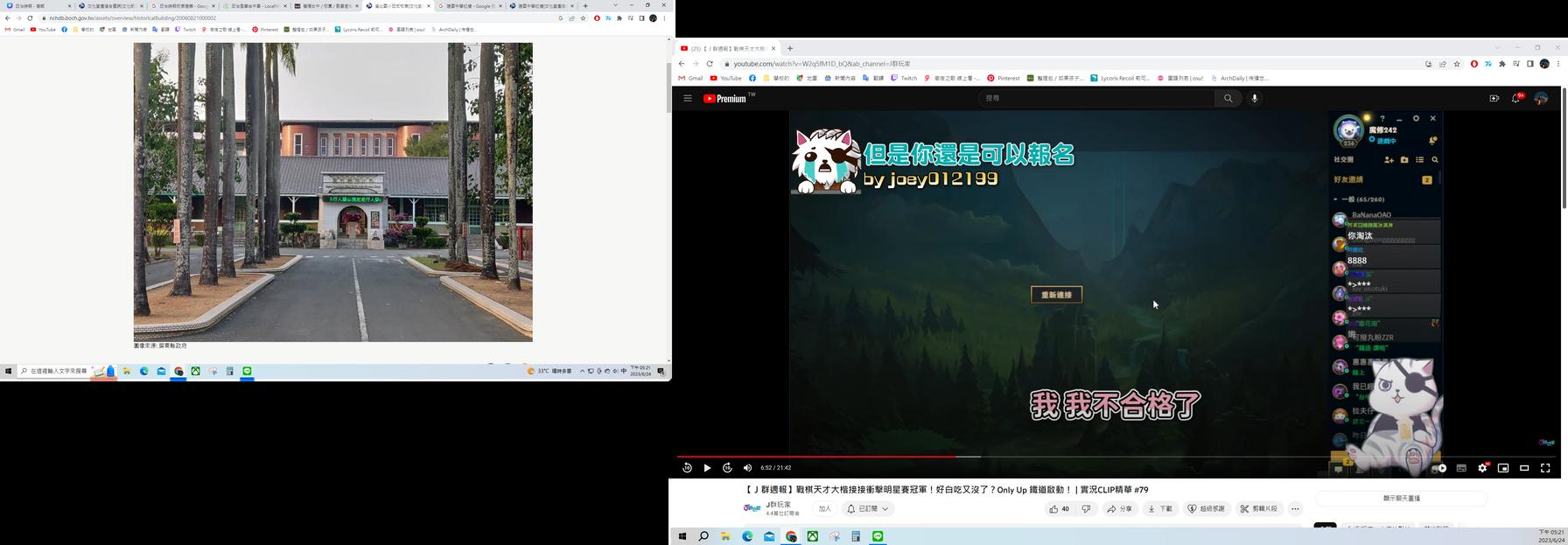Image resolution: width=1568 pixels, height=545 pixels.
Task: Show chat replay (顯示聊天重播)
Action: click(1401, 498)
